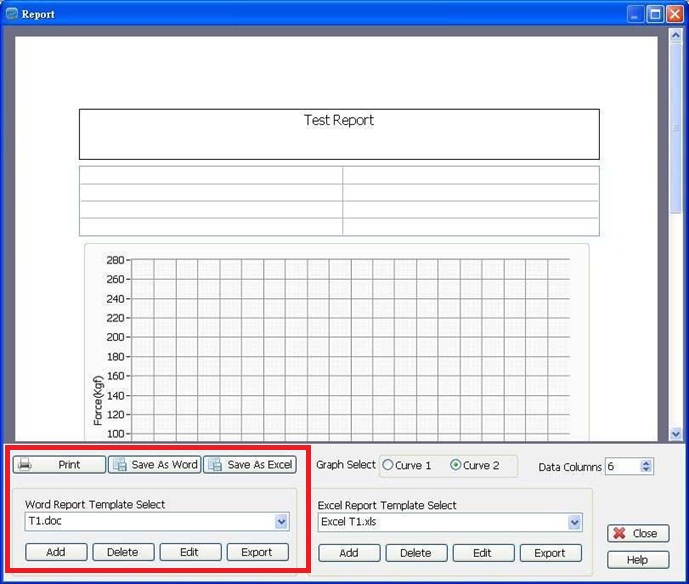Viewport: 689px width, 584px height.
Task: Add a Word report template
Action: click(x=56, y=552)
